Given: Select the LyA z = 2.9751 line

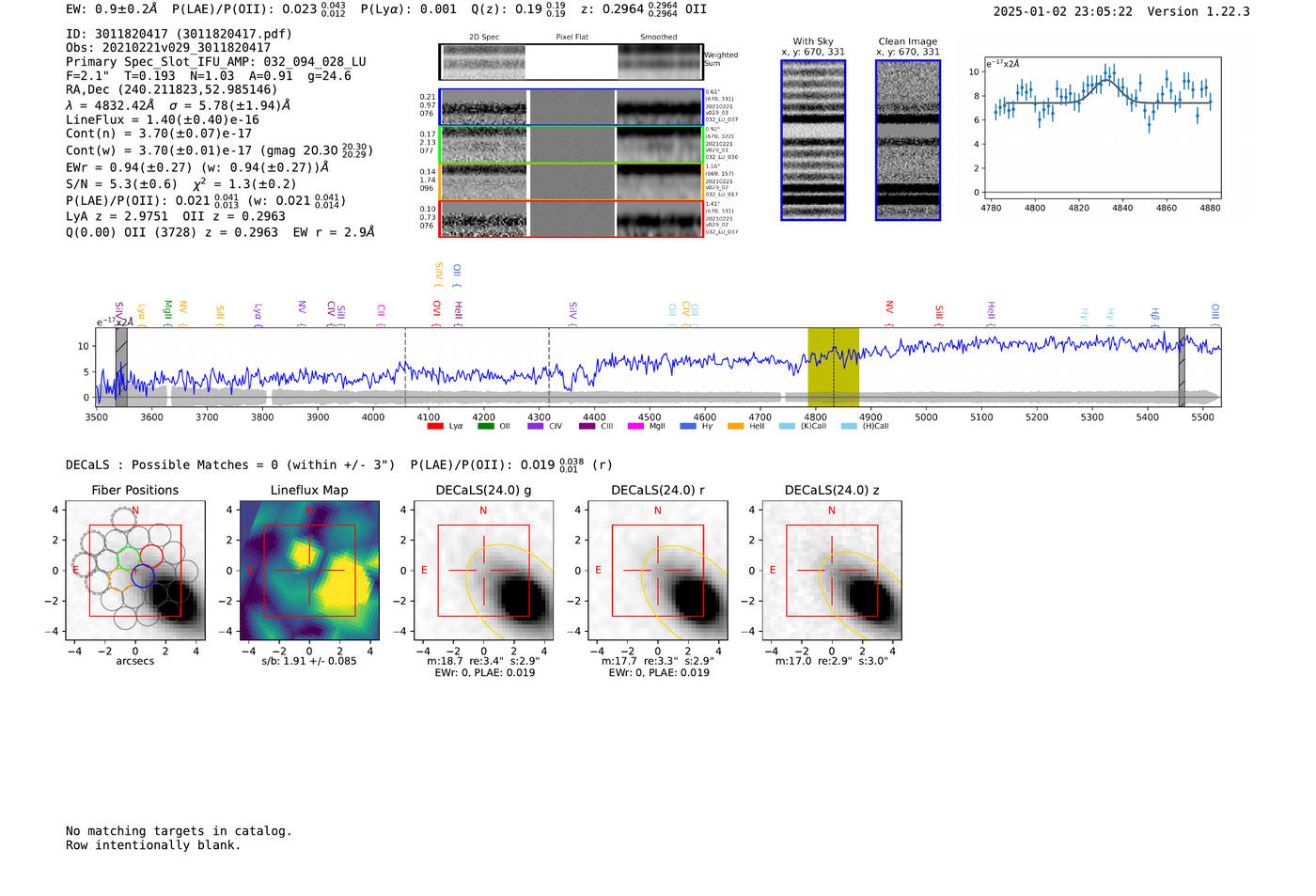Looking at the screenshot, I should point(176,216).
